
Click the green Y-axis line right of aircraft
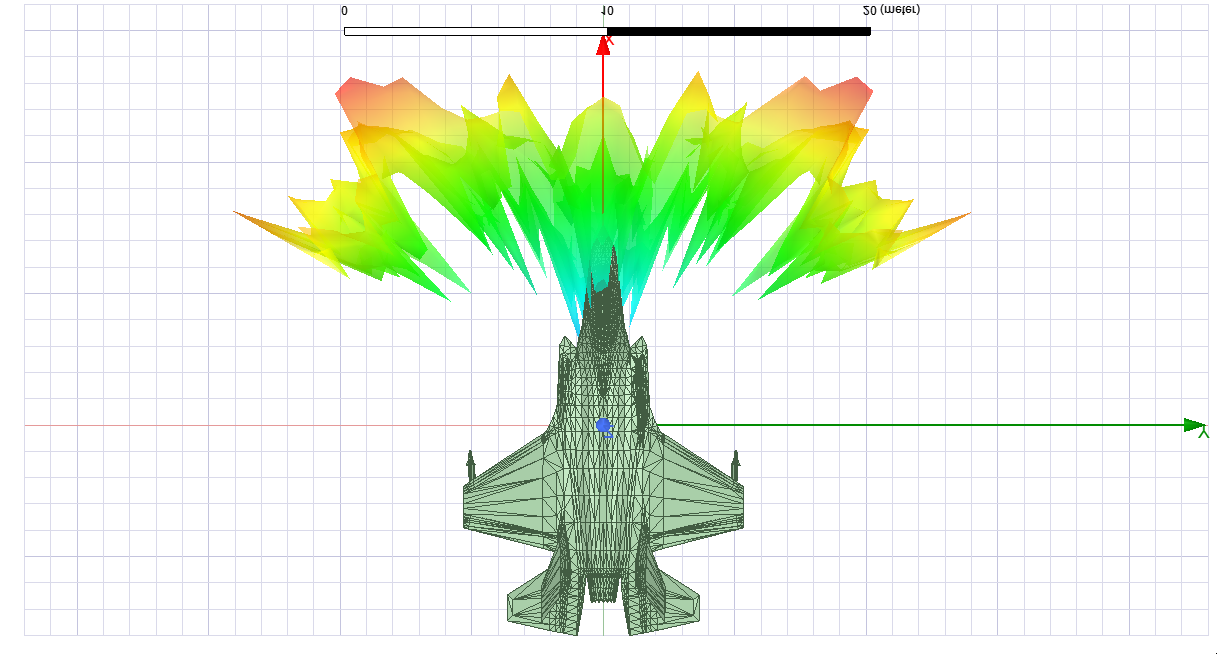[900, 425]
